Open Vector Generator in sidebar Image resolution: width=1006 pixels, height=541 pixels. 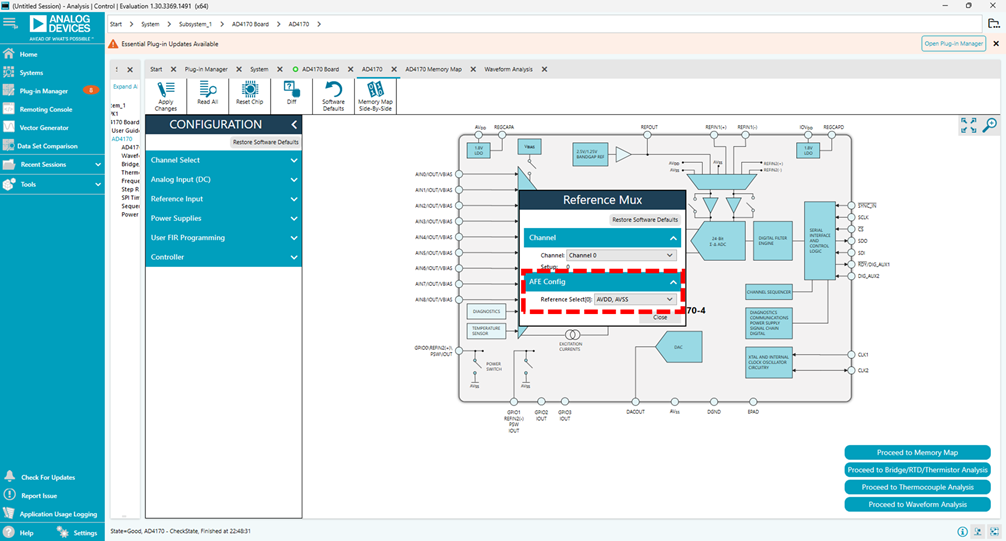(44, 127)
